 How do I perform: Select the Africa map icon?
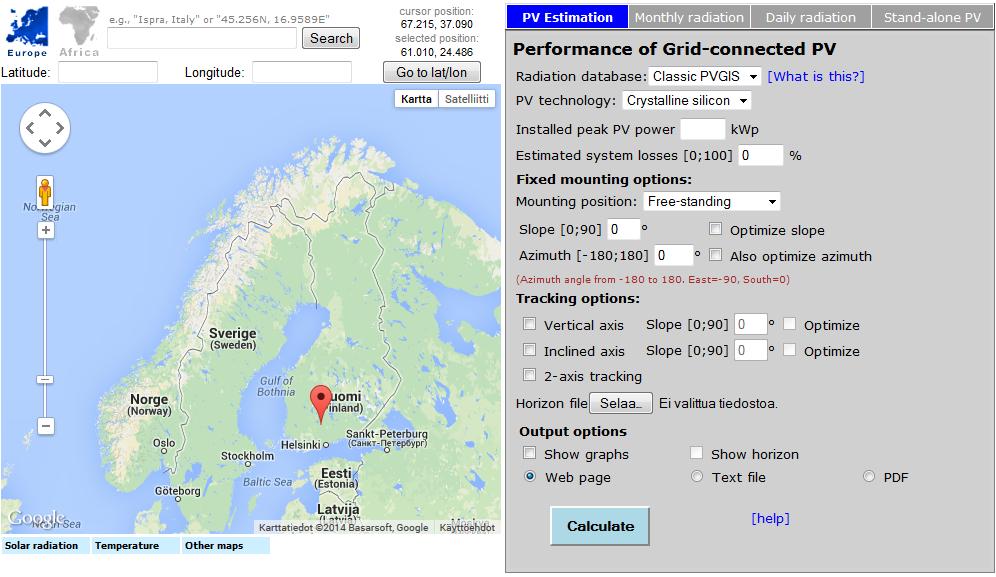(79, 31)
